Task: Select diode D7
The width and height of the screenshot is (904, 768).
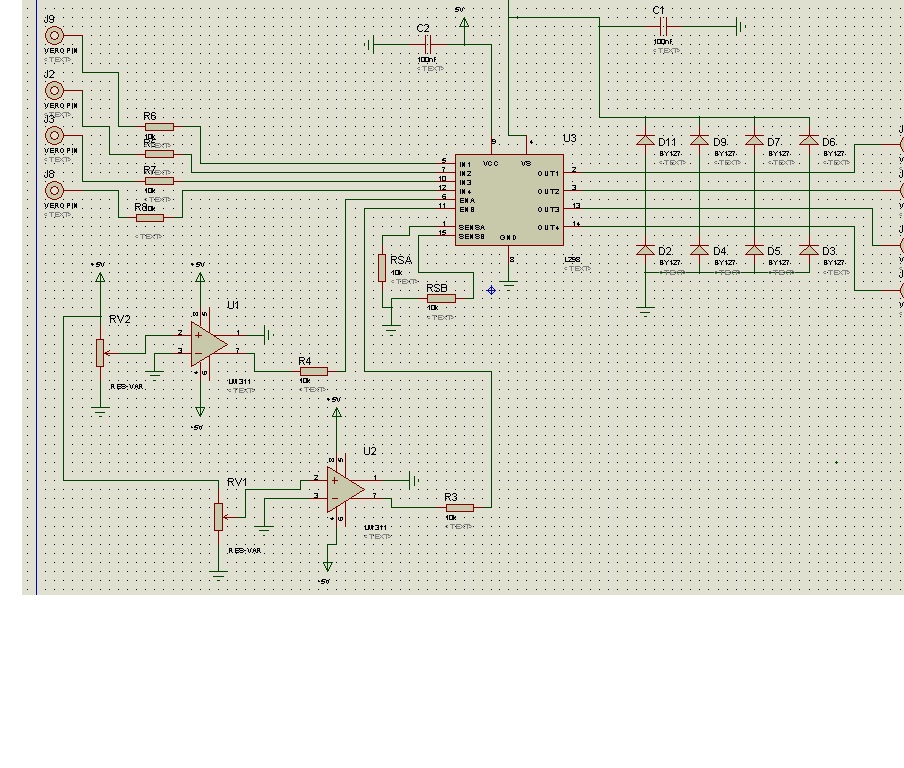Action: (x=754, y=140)
